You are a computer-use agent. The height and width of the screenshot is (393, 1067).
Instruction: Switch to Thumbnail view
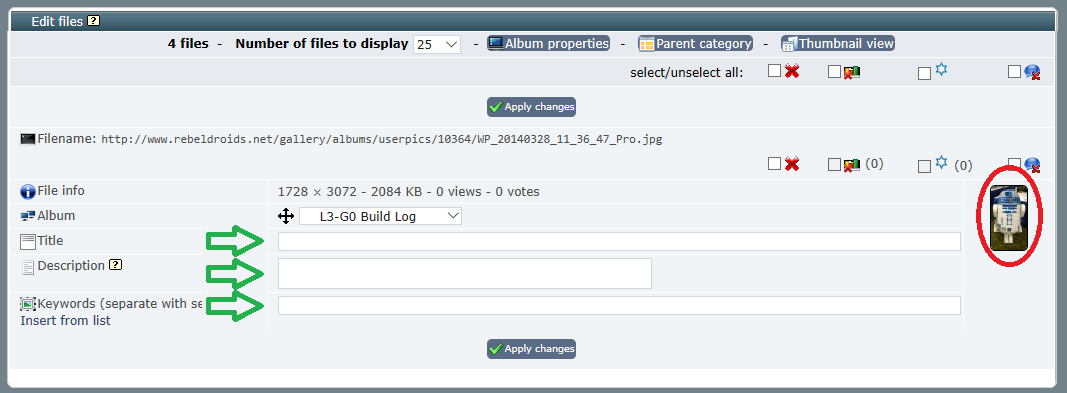pos(838,44)
